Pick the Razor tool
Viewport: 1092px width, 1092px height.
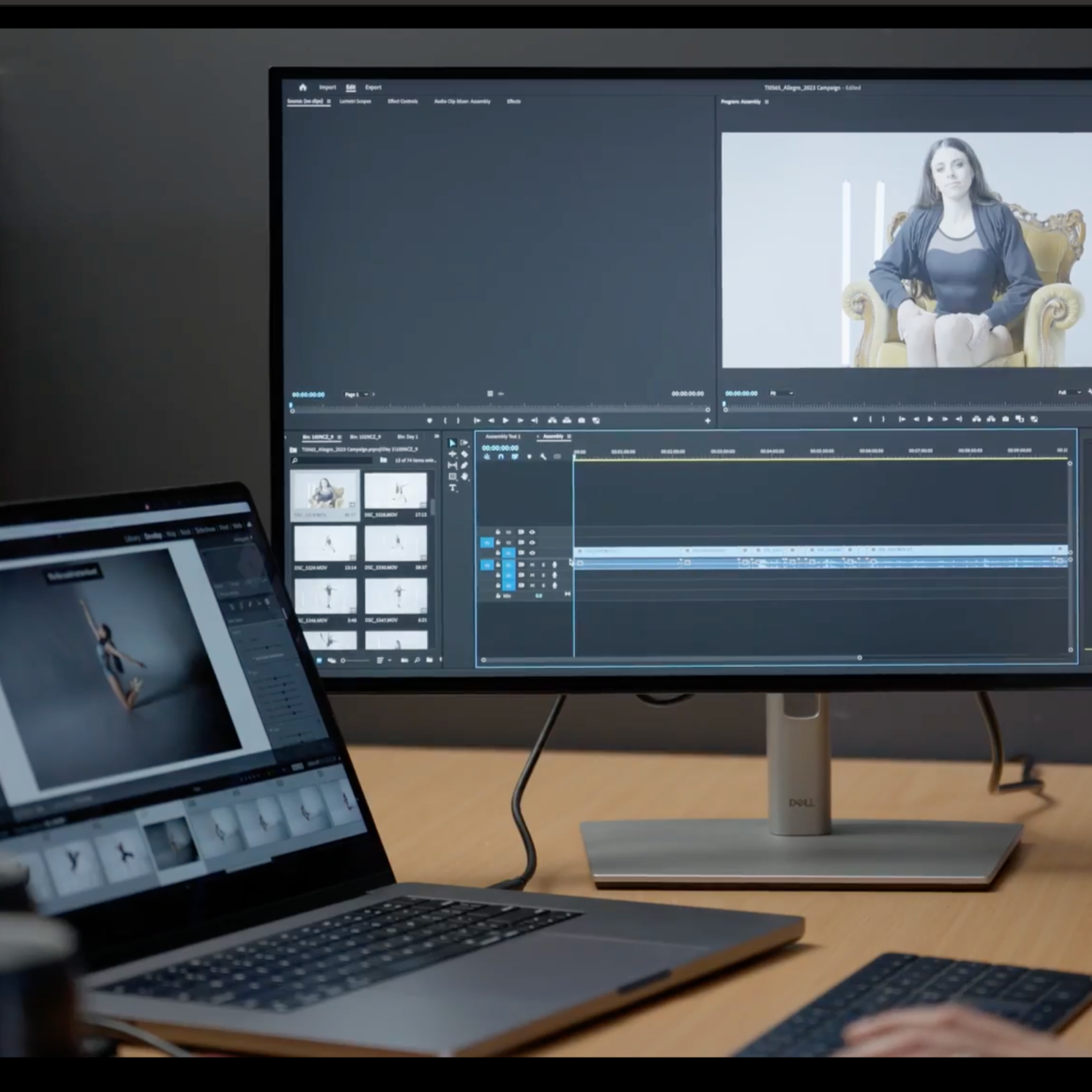coord(464,454)
